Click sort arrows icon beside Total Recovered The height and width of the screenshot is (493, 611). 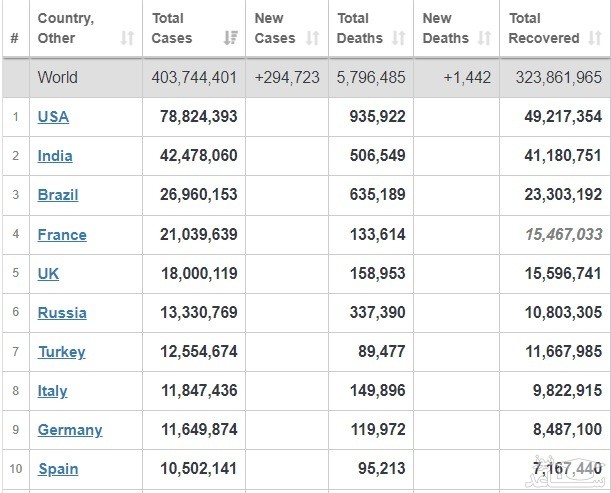click(x=595, y=39)
